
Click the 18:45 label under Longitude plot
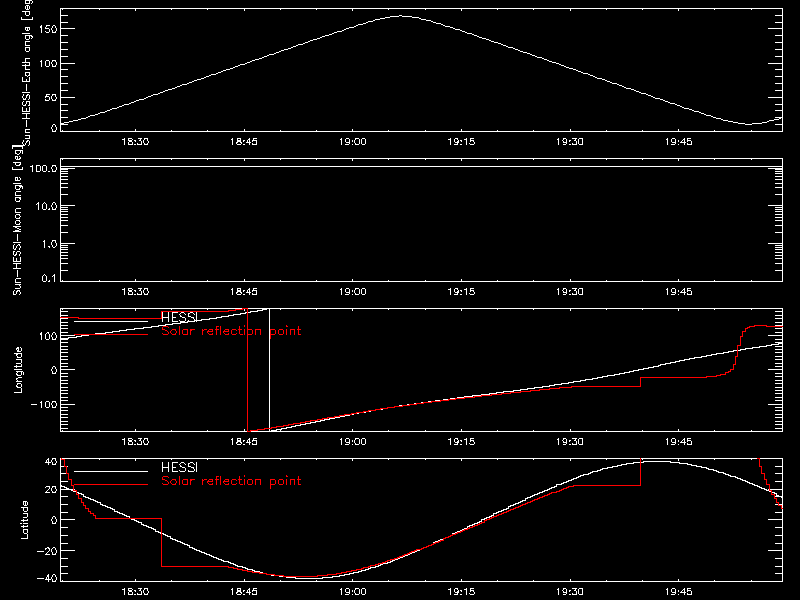coord(244,442)
